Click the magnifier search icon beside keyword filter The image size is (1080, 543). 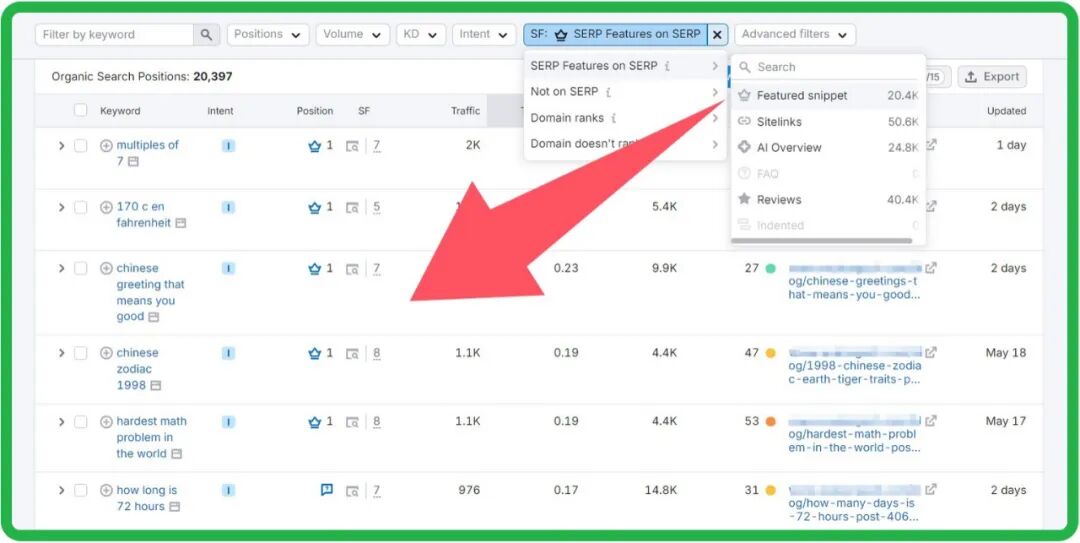tap(206, 35)
